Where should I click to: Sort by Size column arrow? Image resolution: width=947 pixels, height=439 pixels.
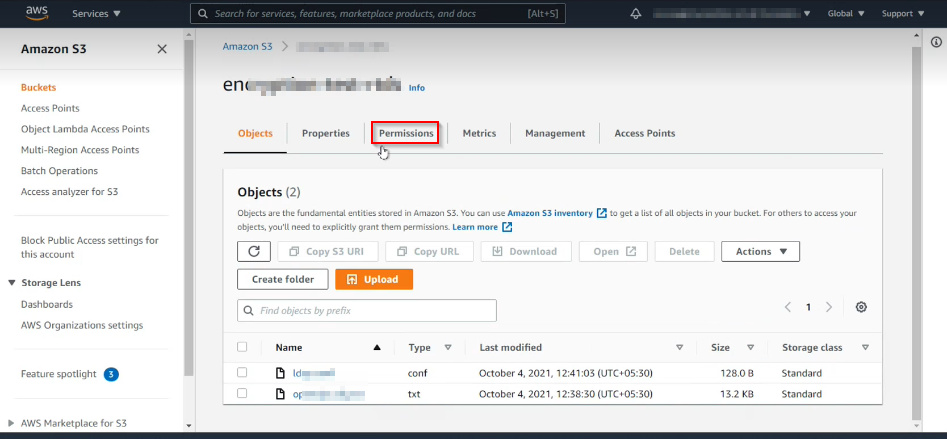pyautogui.click(x=751, y=347)
